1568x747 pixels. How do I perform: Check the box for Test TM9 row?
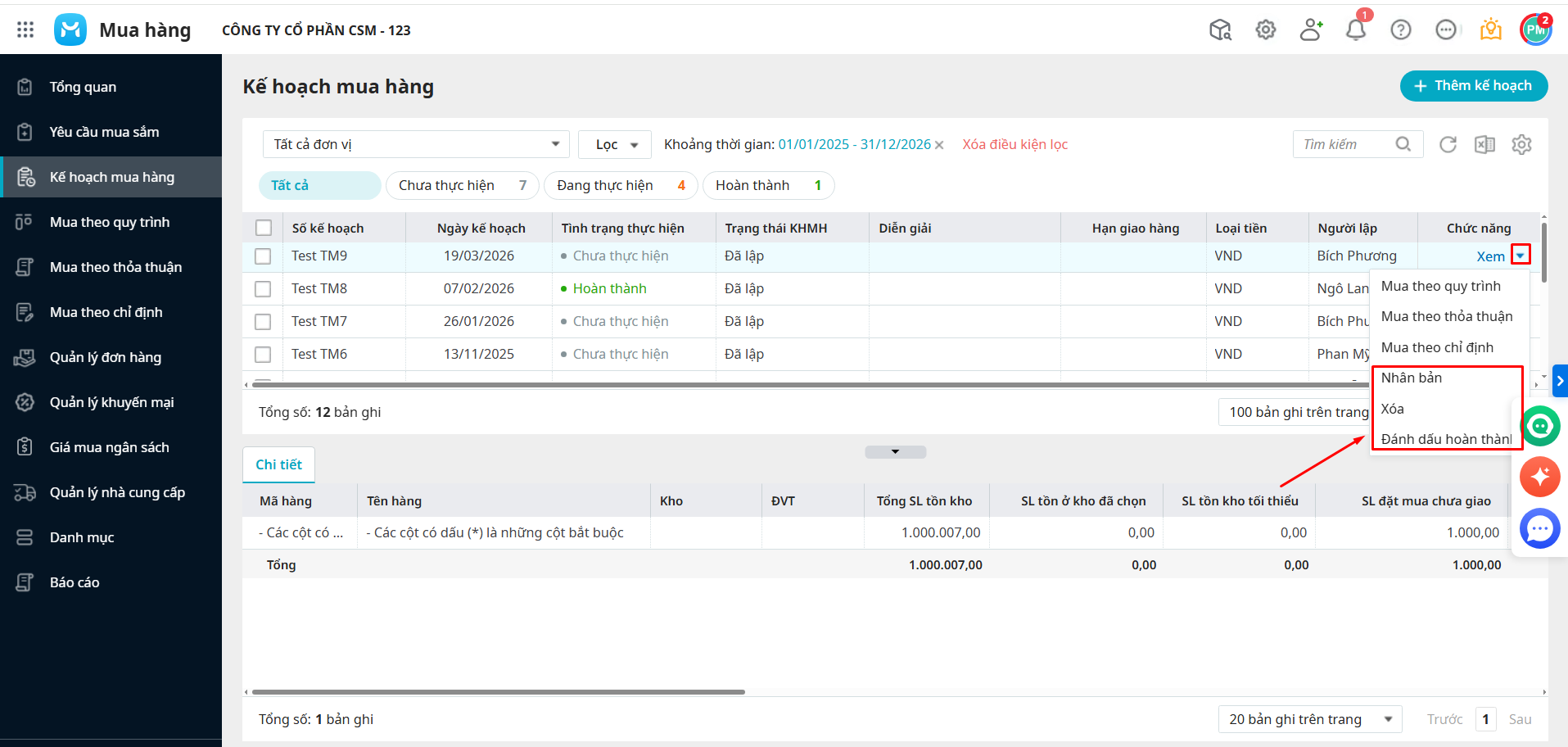[x=263, y=256]
